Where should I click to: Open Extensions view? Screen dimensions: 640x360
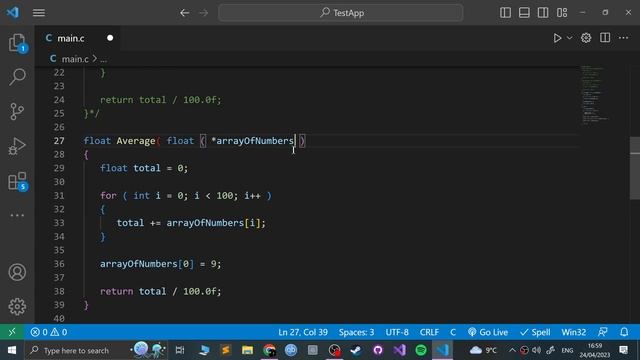pos(17,181)
